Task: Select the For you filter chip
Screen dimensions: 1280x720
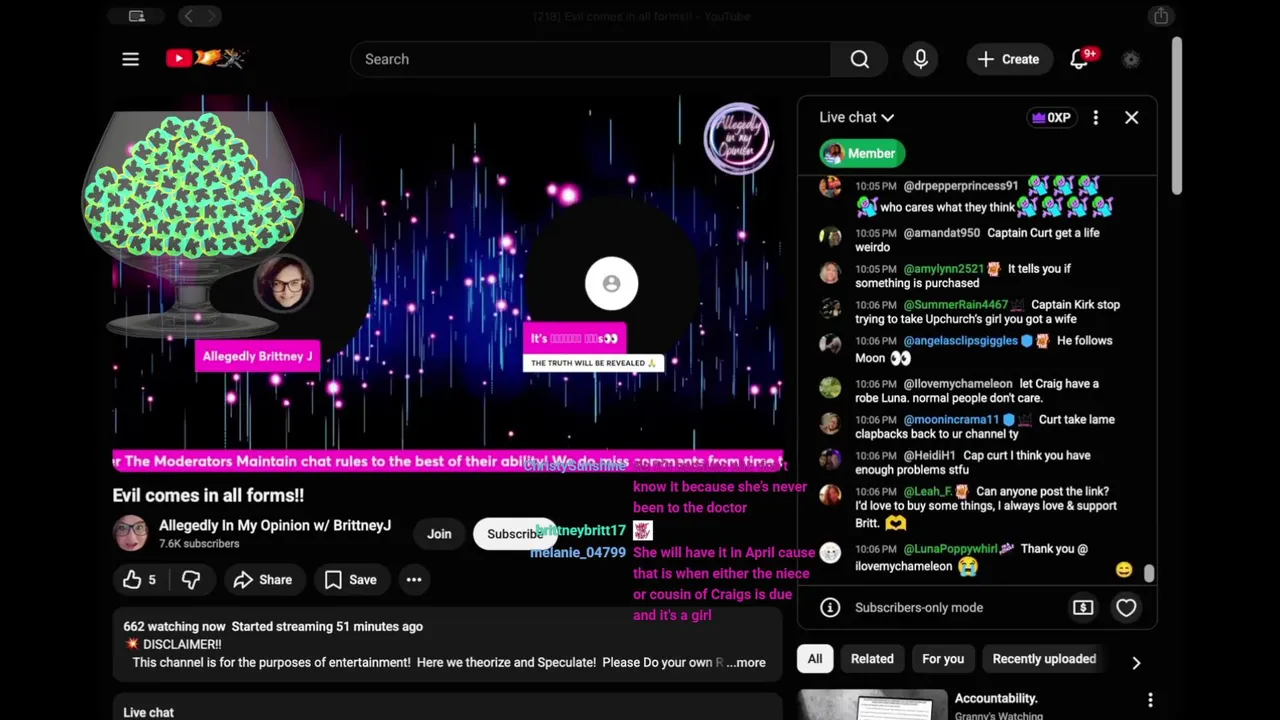Action: [x=943, y=659]
